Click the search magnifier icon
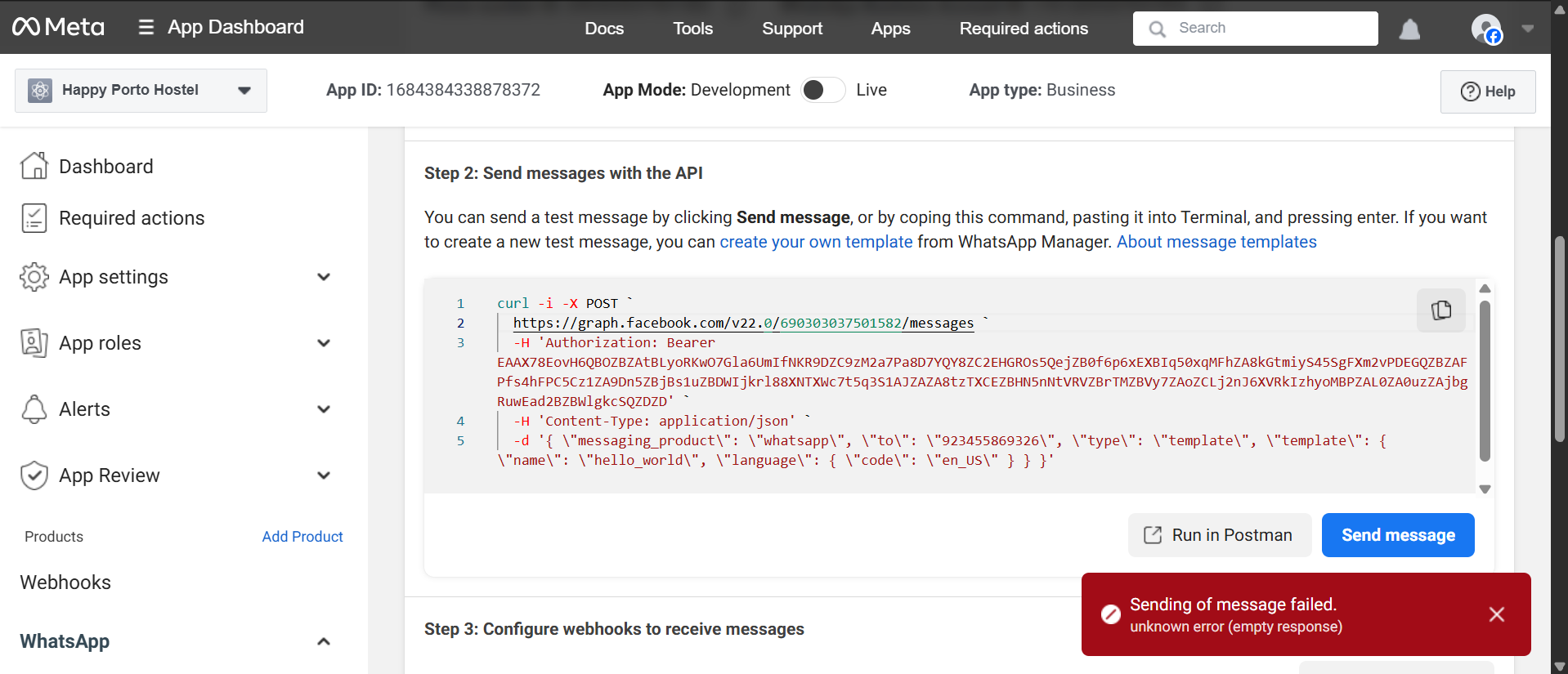1568x674 pixels. pos(1157,29)
